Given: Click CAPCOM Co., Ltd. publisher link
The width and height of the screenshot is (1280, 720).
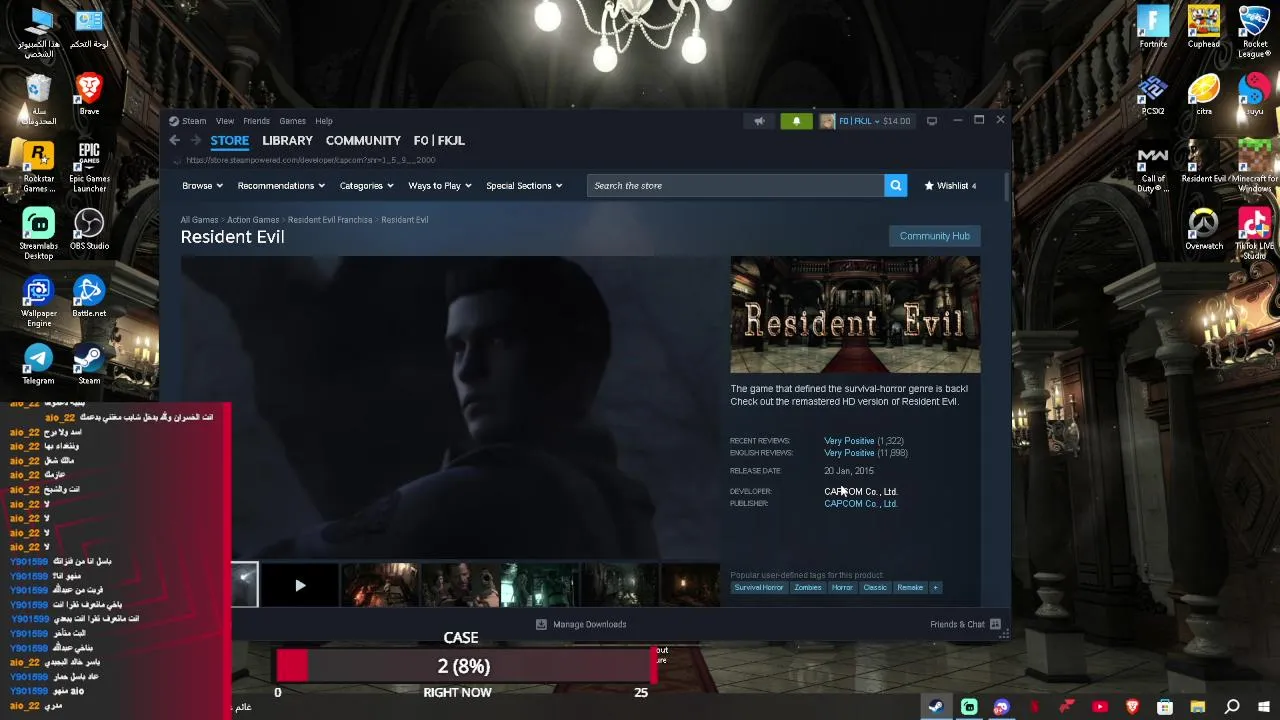Looking at the screenshot, I should tap(861, 503).
